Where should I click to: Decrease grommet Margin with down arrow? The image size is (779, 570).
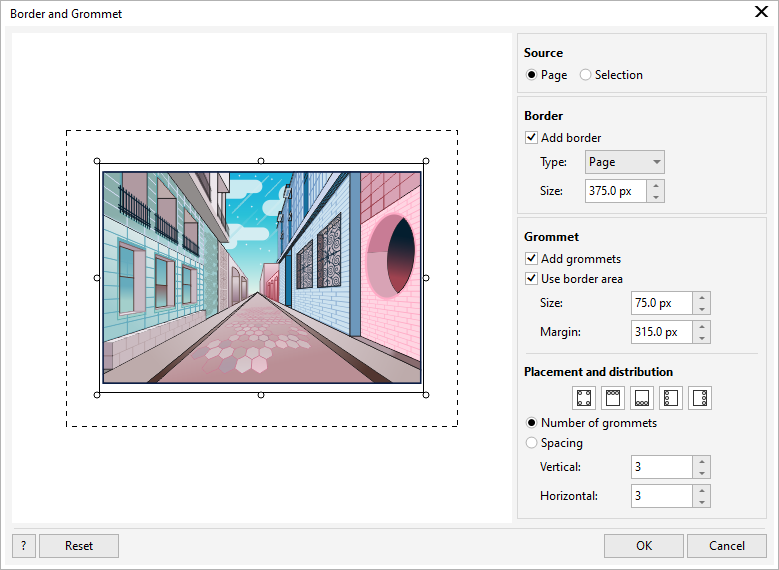coord(702,338)
